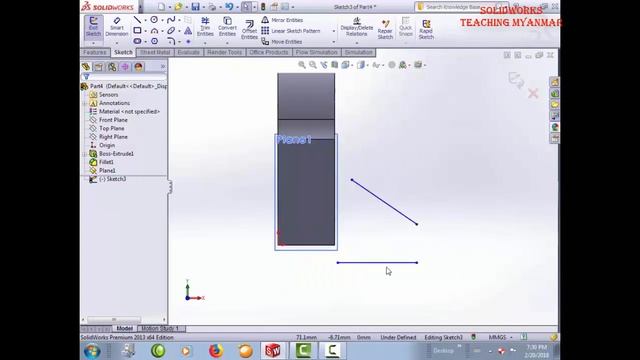Open Display/Delete Relations
The width and height of the screenshot is (640, 360).
357,27
